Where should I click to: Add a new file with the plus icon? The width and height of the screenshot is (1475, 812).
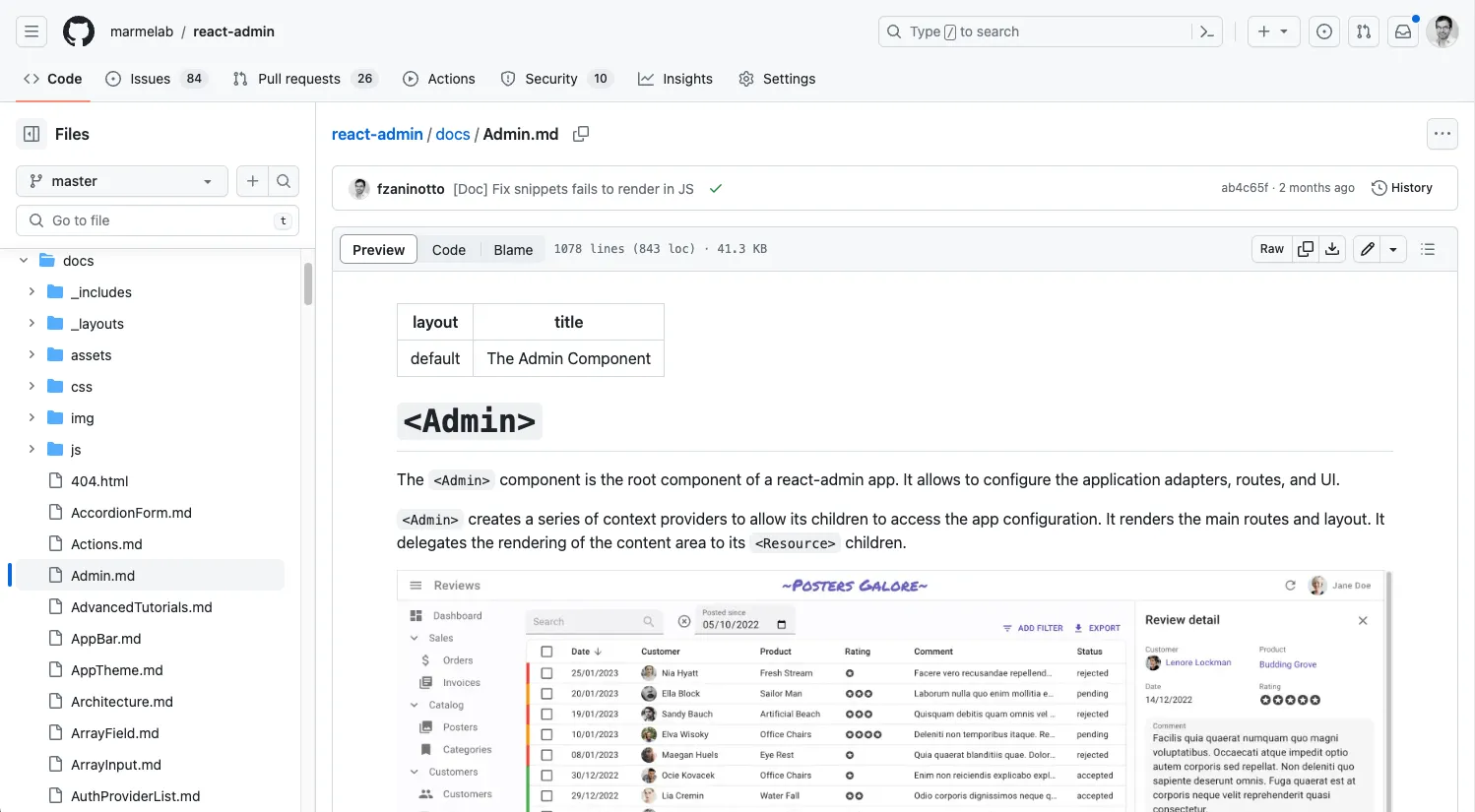coord(252,181)
